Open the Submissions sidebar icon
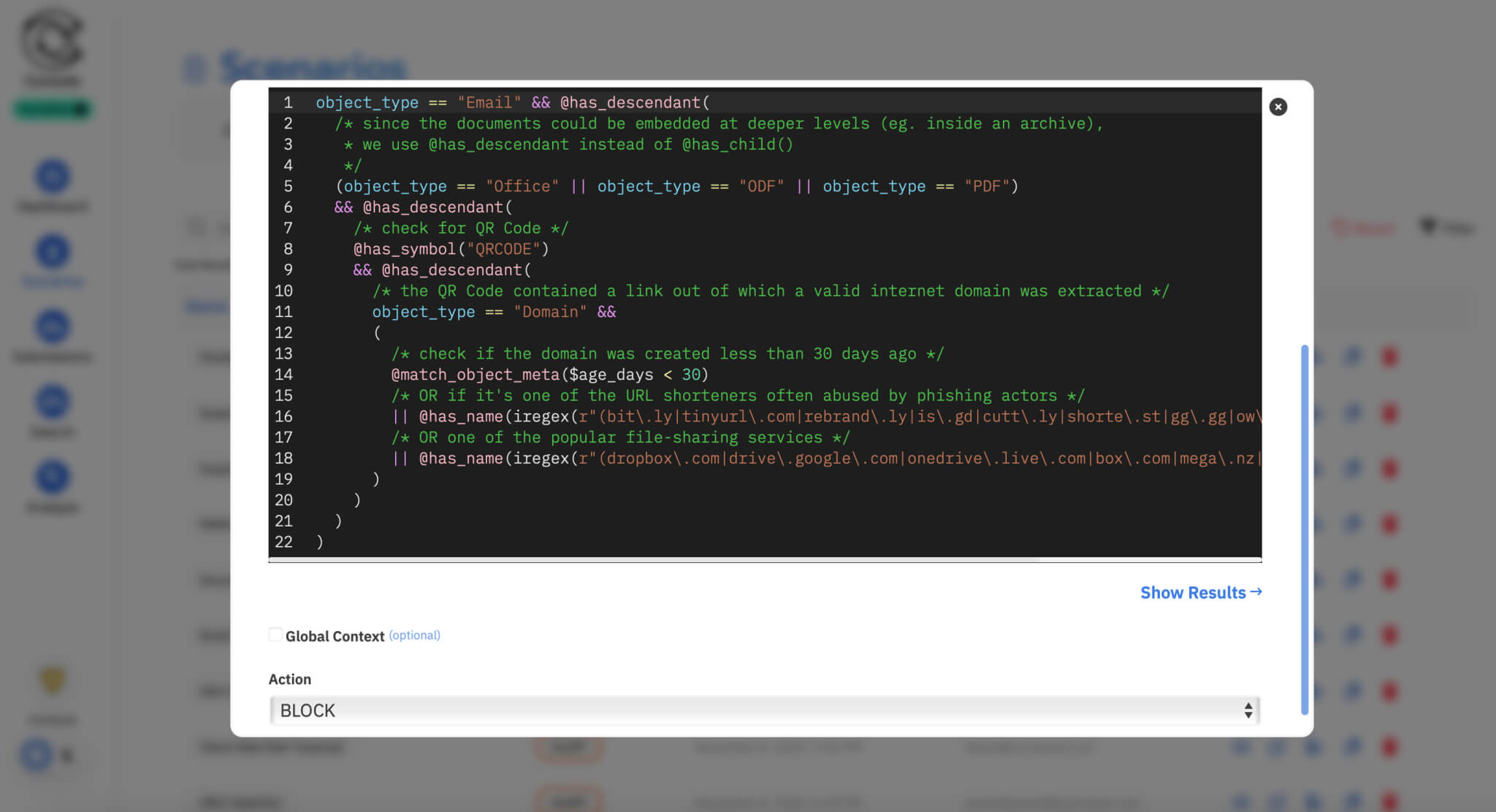 click(53, 327)
